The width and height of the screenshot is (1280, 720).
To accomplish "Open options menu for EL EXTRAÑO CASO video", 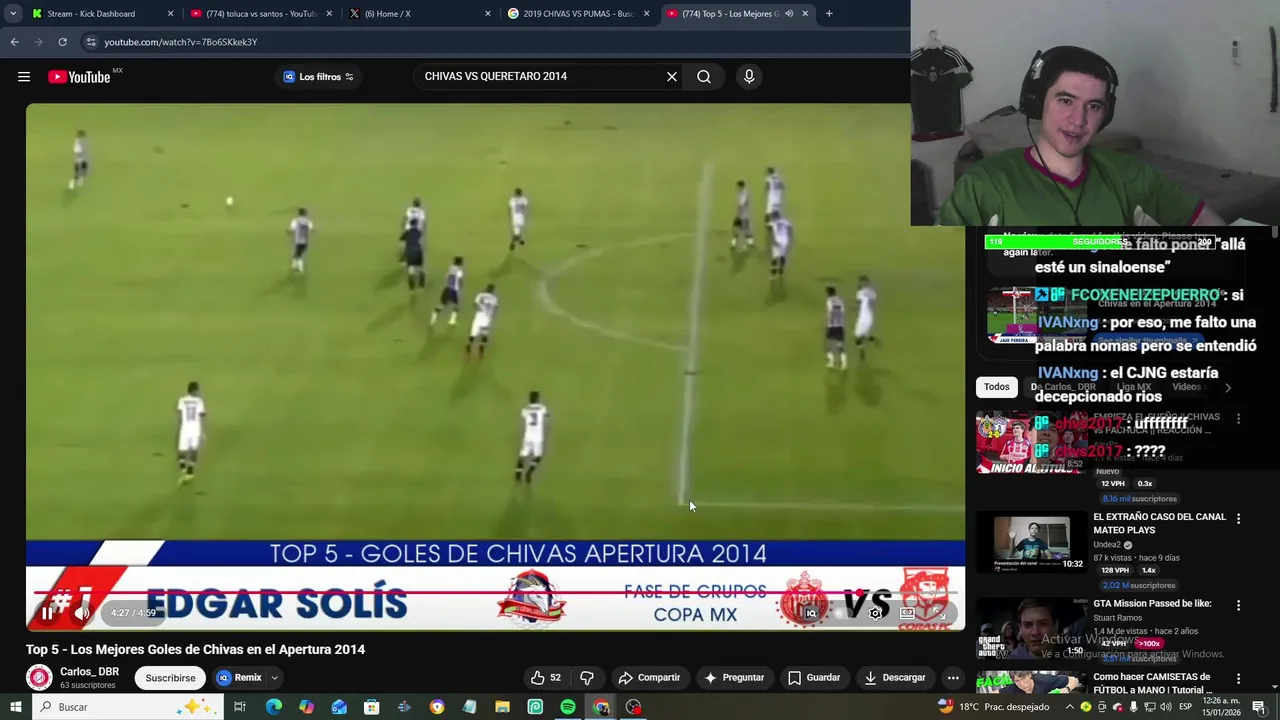I will [x=1238, y=518].
